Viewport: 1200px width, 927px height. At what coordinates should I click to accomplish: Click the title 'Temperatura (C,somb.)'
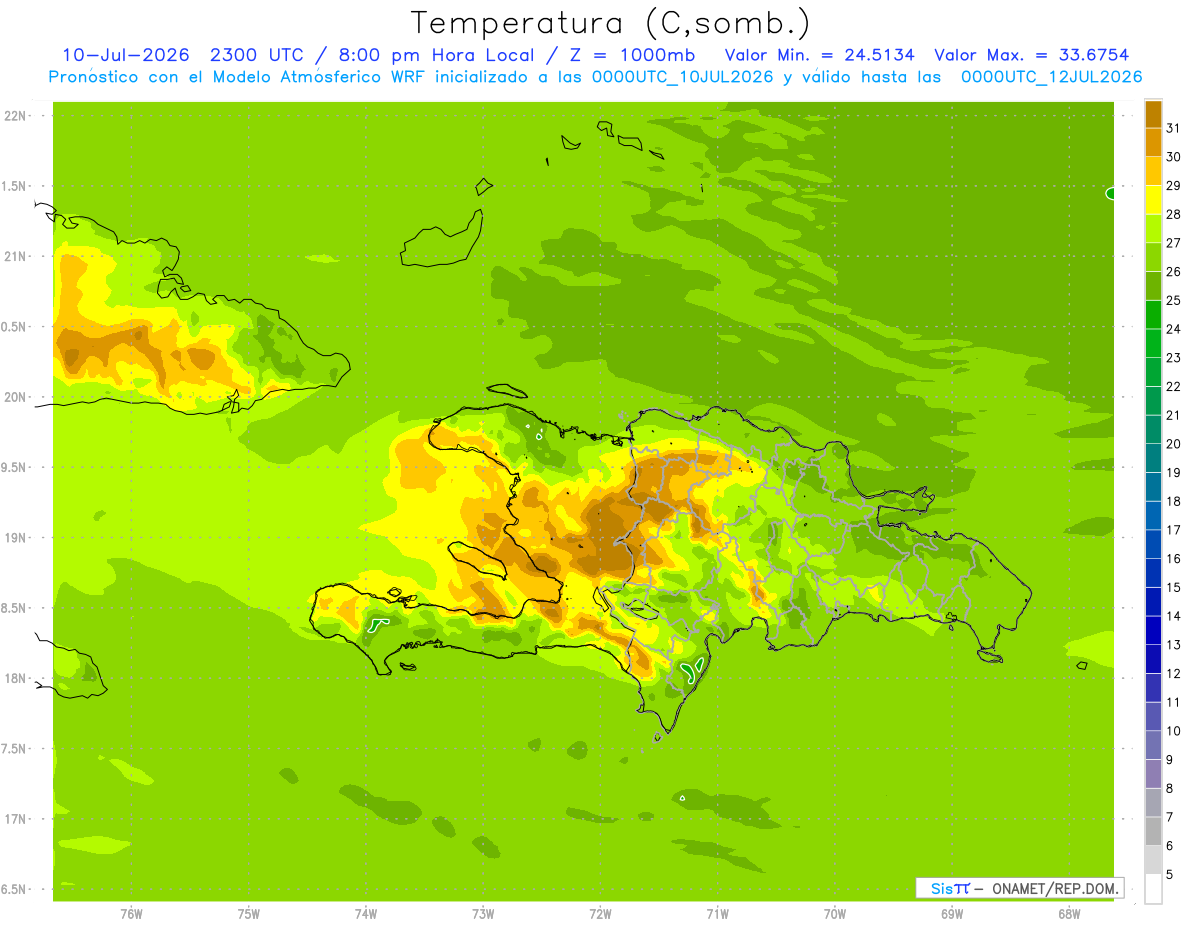click(x=611, y=23)
